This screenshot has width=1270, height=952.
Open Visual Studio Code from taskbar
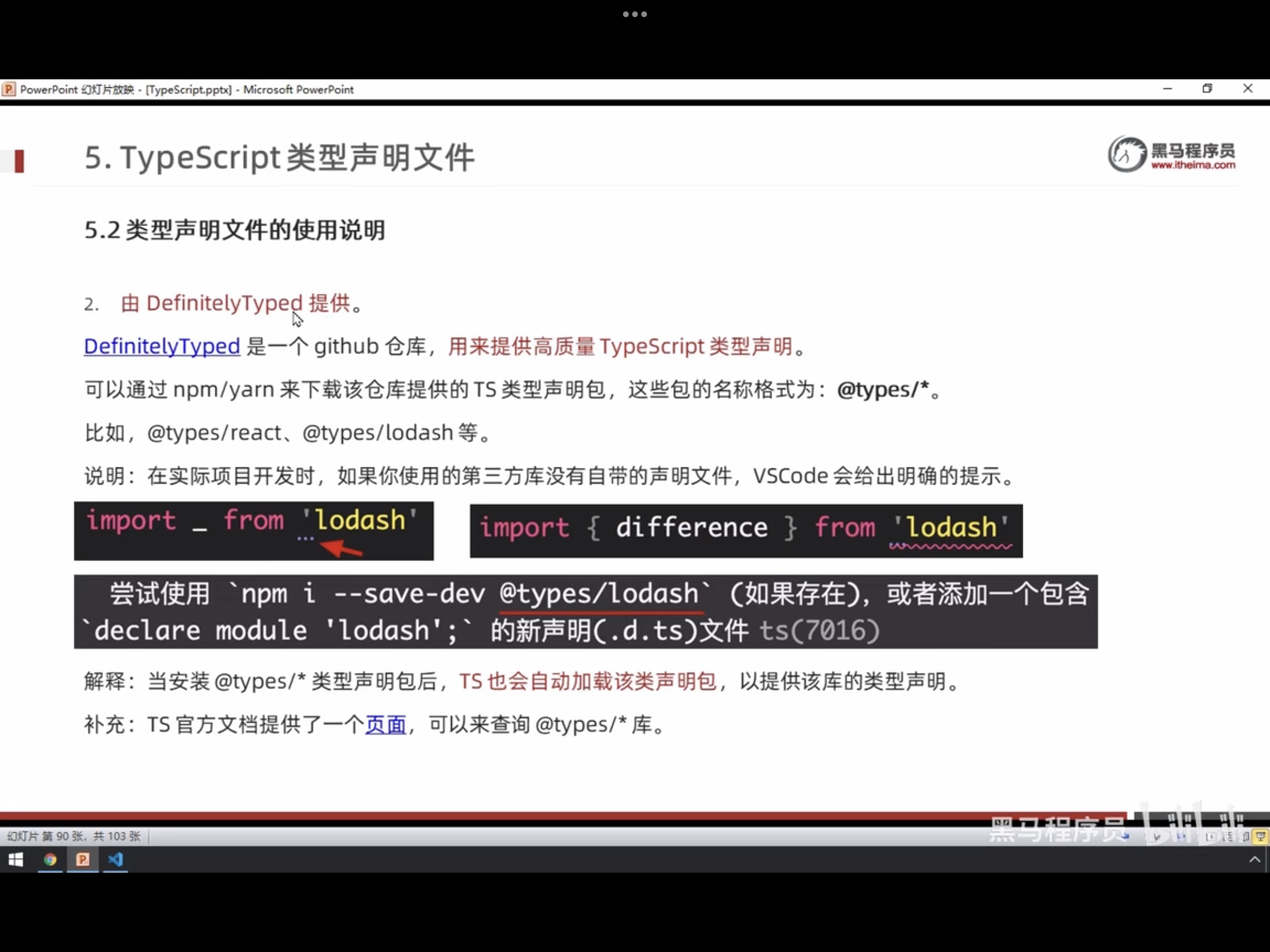point(115,859)
